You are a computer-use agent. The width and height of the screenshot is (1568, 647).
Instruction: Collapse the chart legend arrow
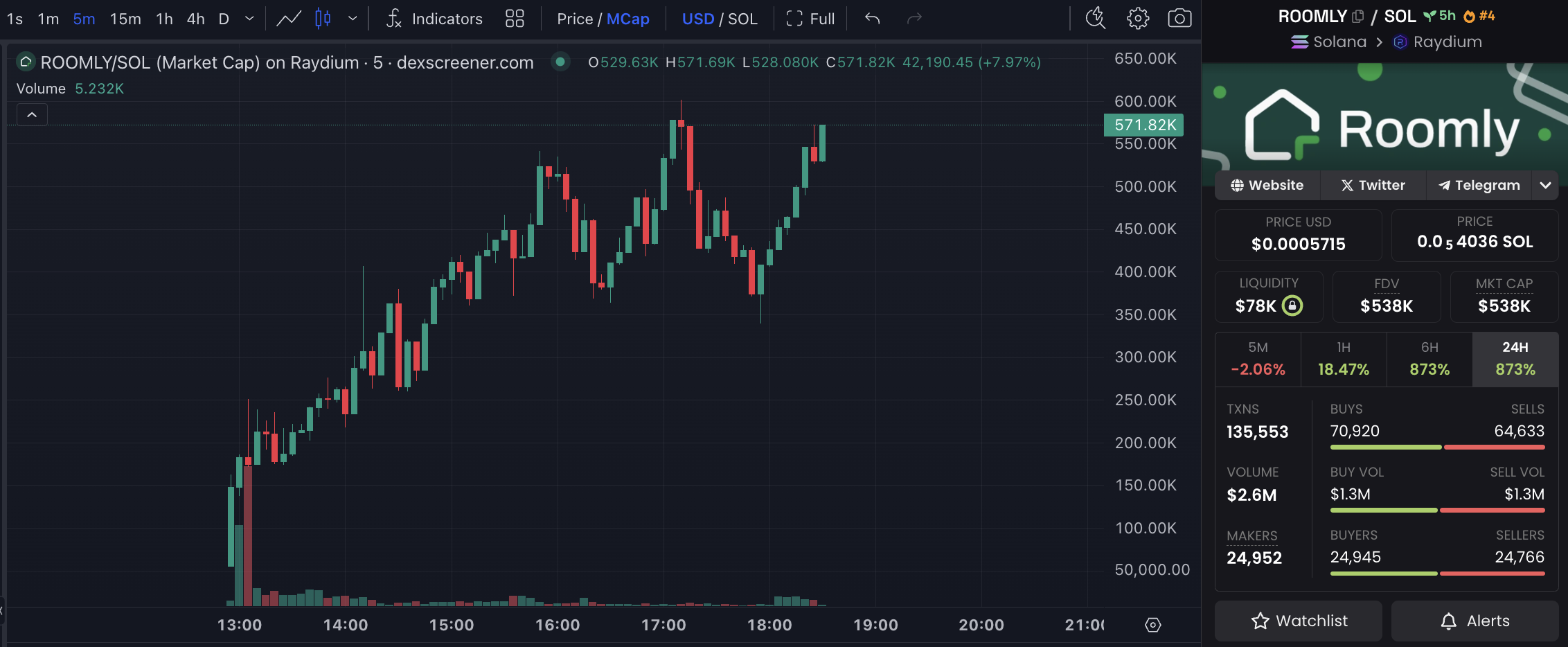[32, 114]
